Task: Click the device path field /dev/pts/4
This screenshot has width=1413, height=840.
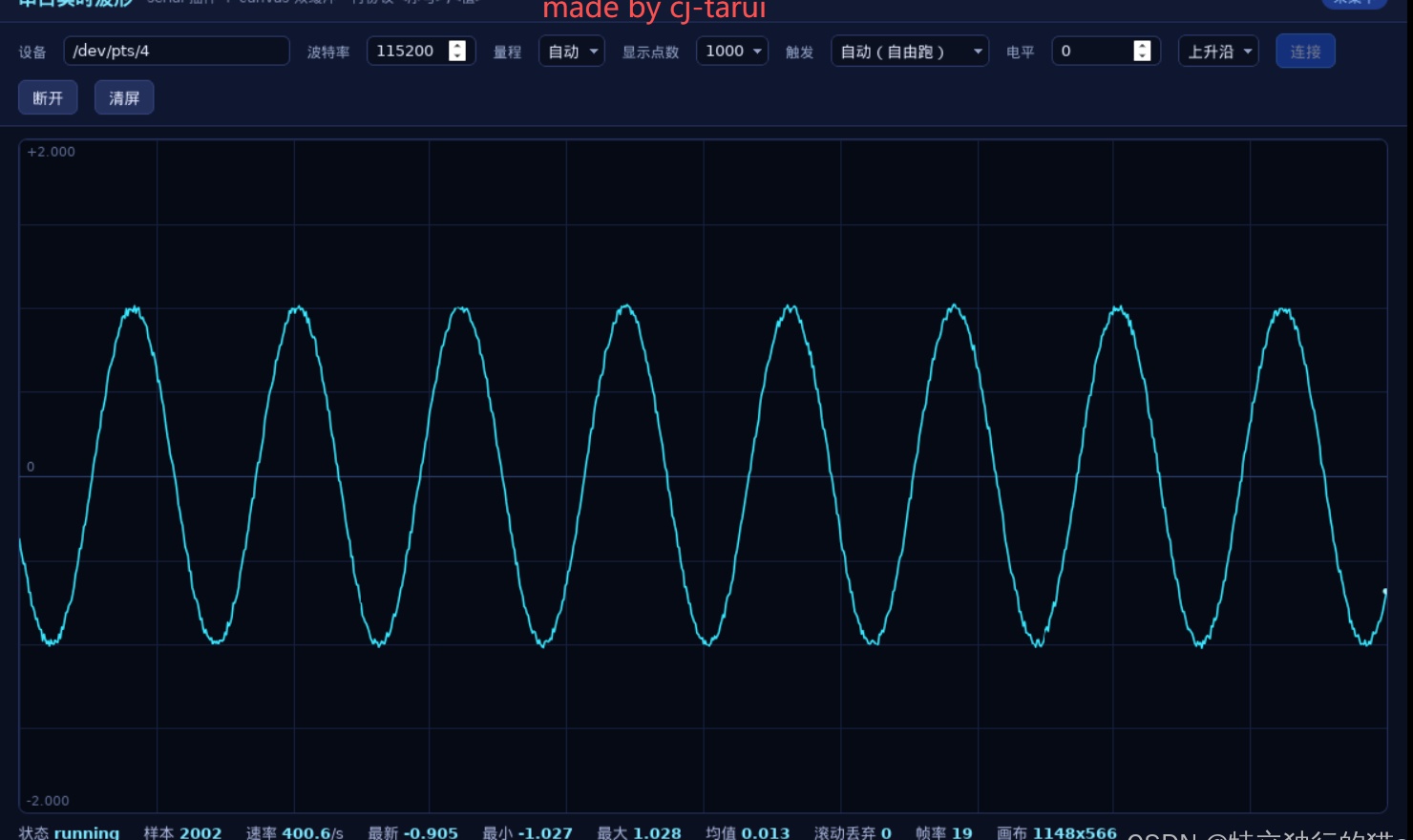Action: click(x=177, y=51)
